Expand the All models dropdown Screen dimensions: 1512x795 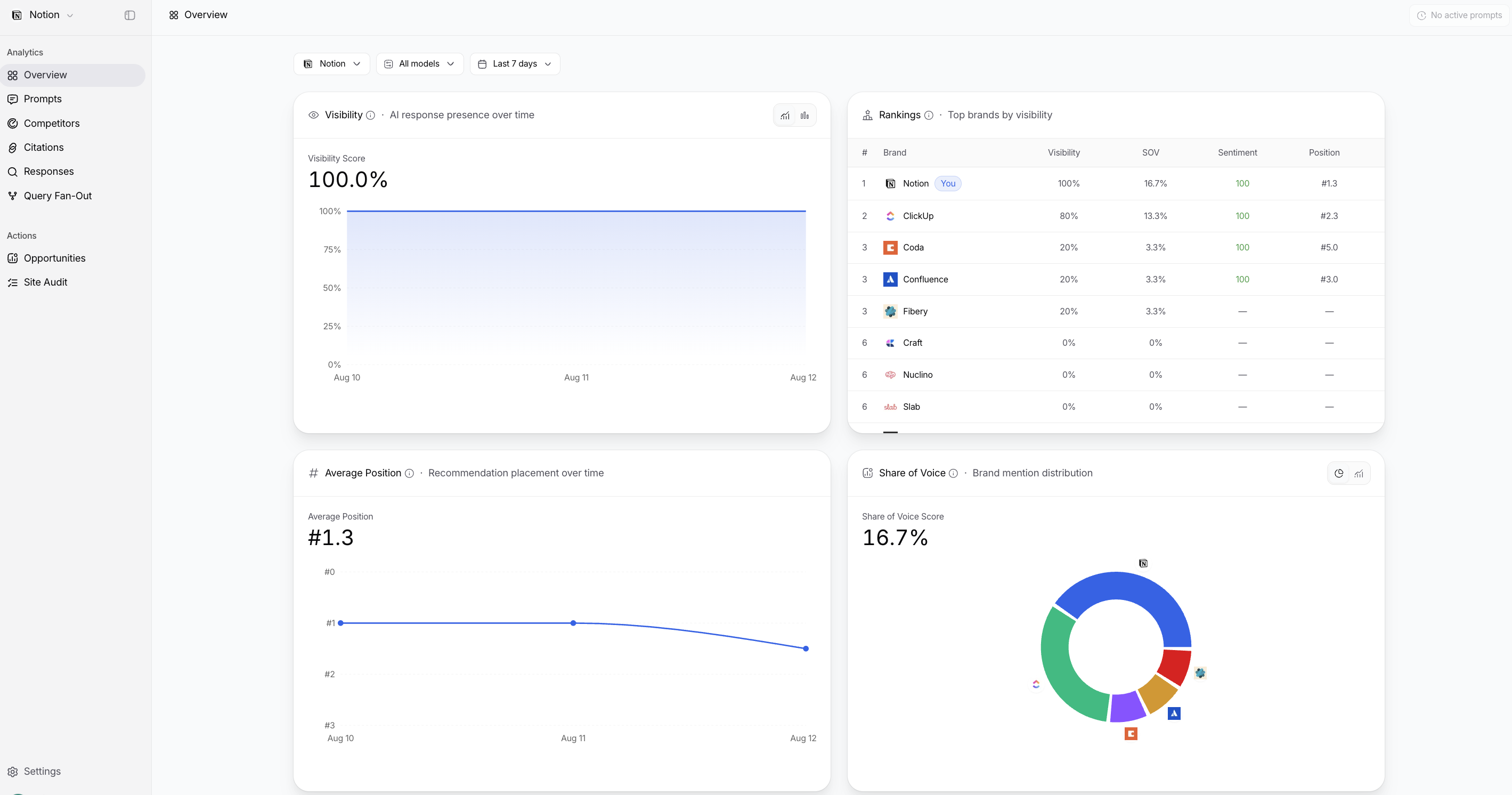(x=420, y=64)
